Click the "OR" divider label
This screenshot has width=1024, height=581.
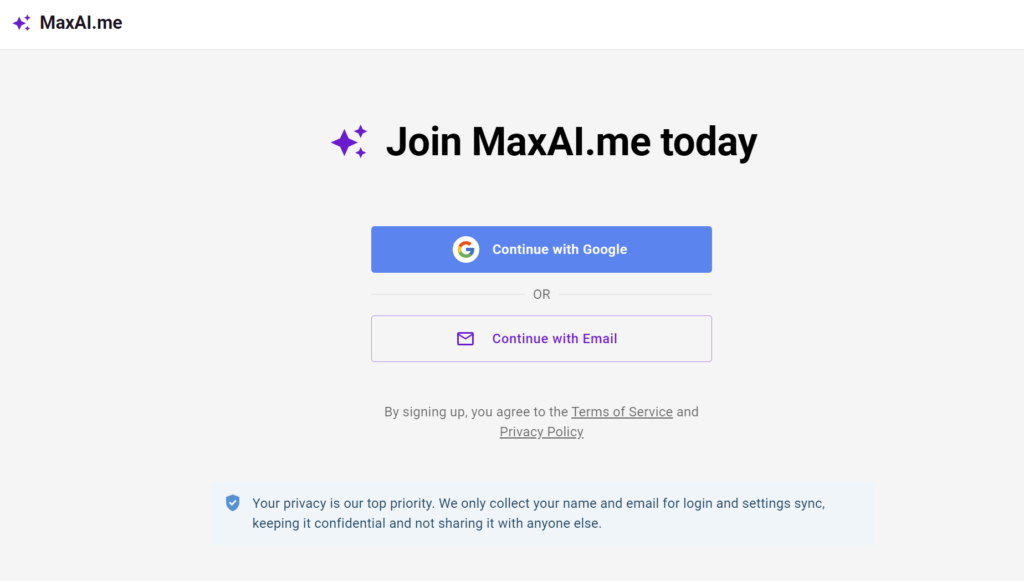click(x=541, y=294)
